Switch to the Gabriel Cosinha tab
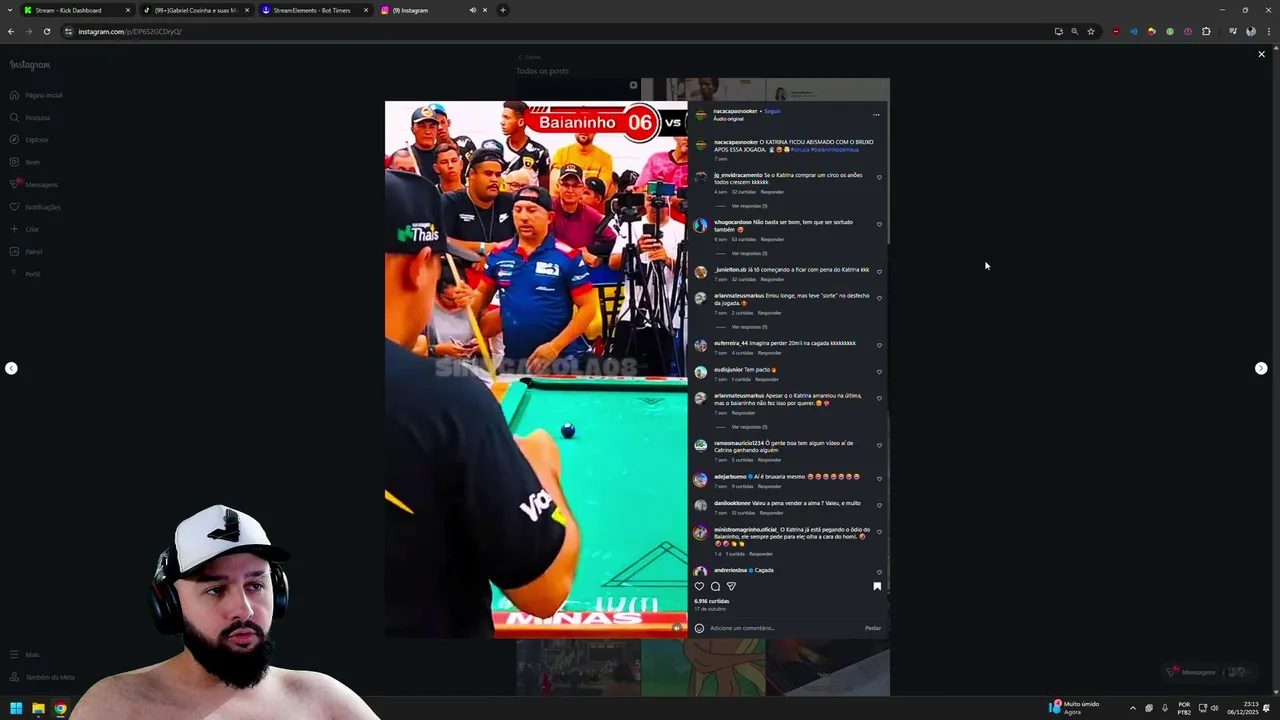The height and width of the screenshot is (720, 1280). (x=195, y=10)
